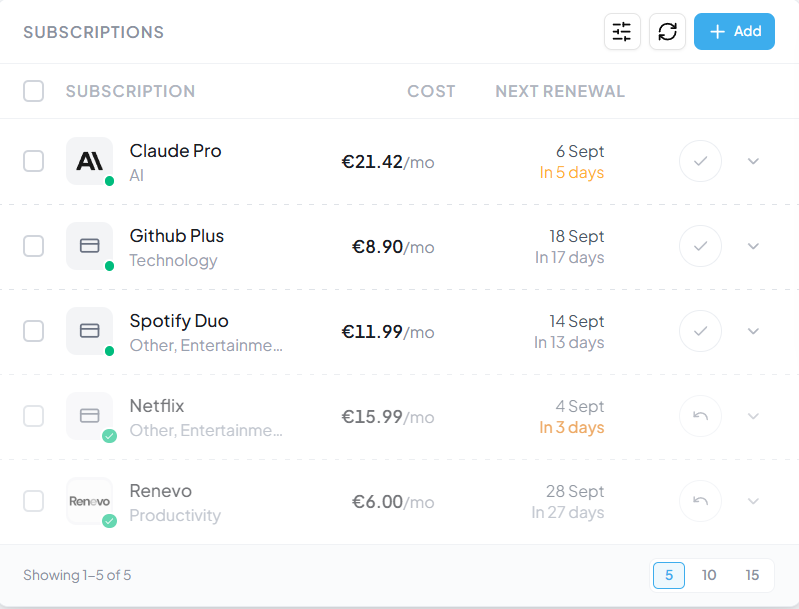
Task: Undo Netflix payment with the undo arrow
Action: pyautogui.click(x=701, y=416)
